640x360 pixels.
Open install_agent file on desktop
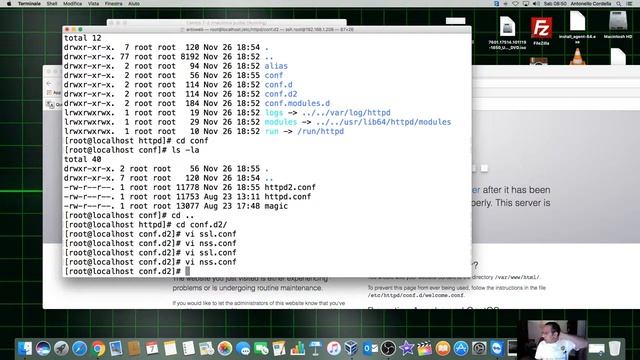tap(577, 27)
